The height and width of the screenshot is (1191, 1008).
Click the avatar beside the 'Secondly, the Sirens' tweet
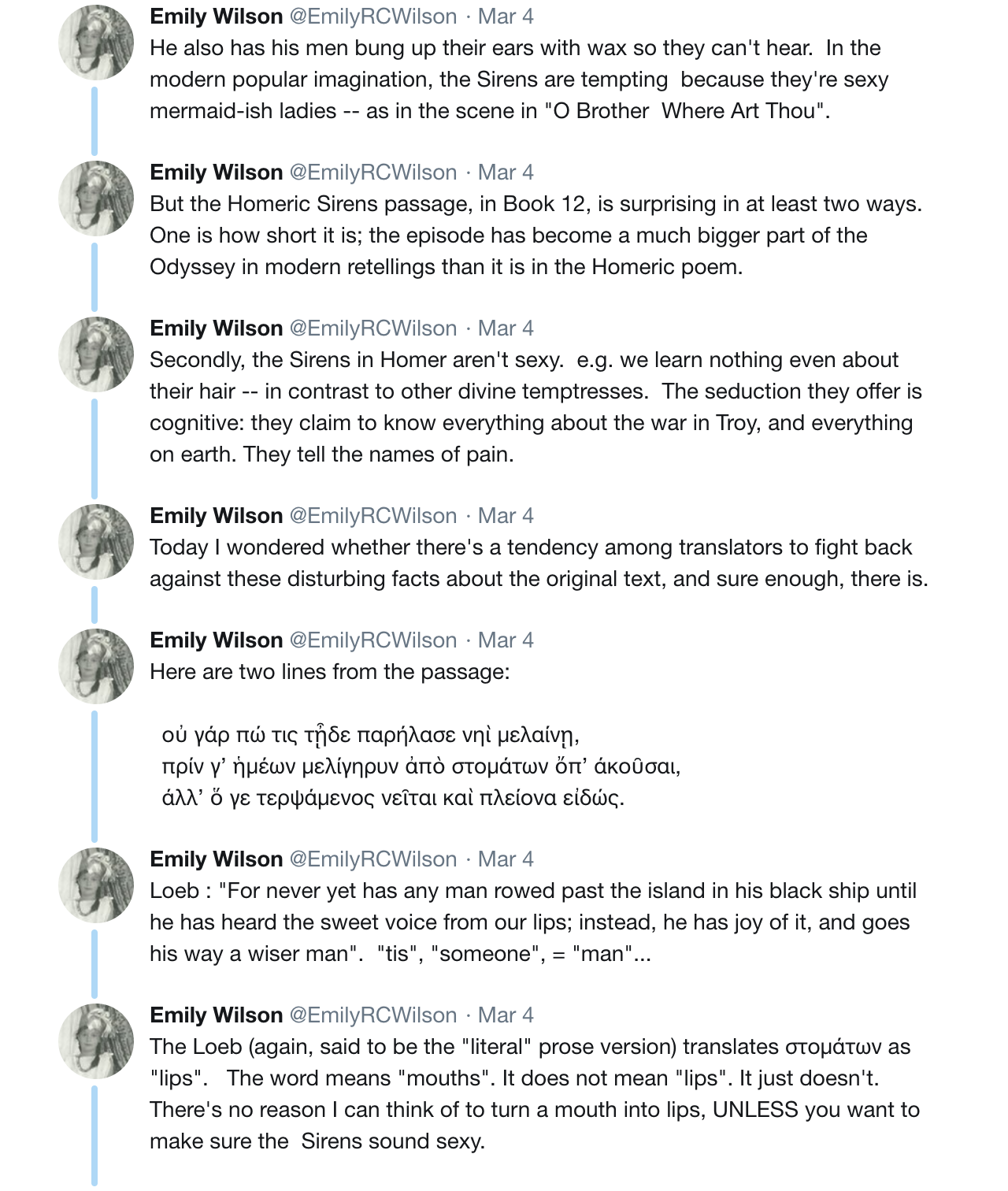(x=96, y=354)
